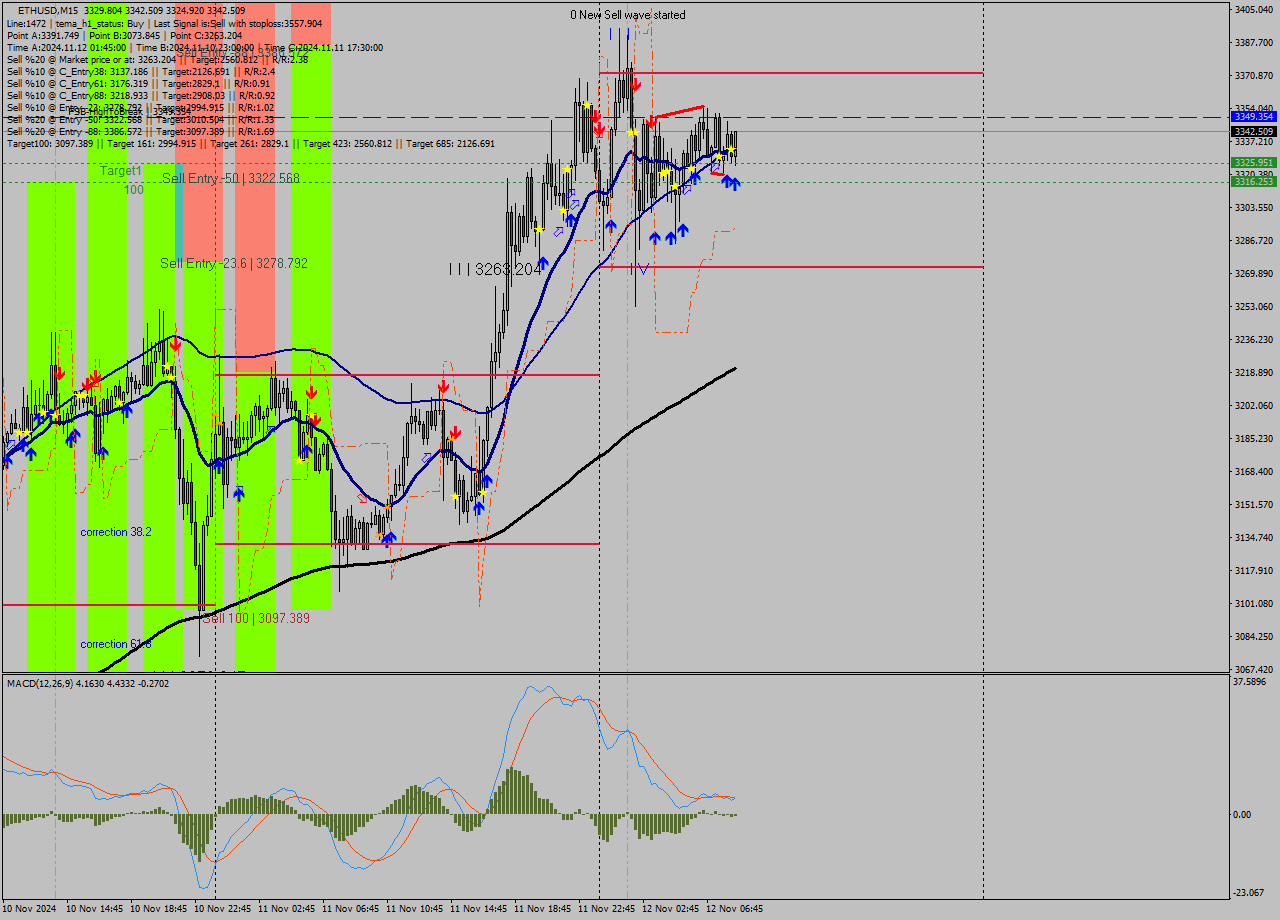Click the '11 Nov 14:45' time axis label
Screen dimensions: 1280x920
(x=478, y=909)
